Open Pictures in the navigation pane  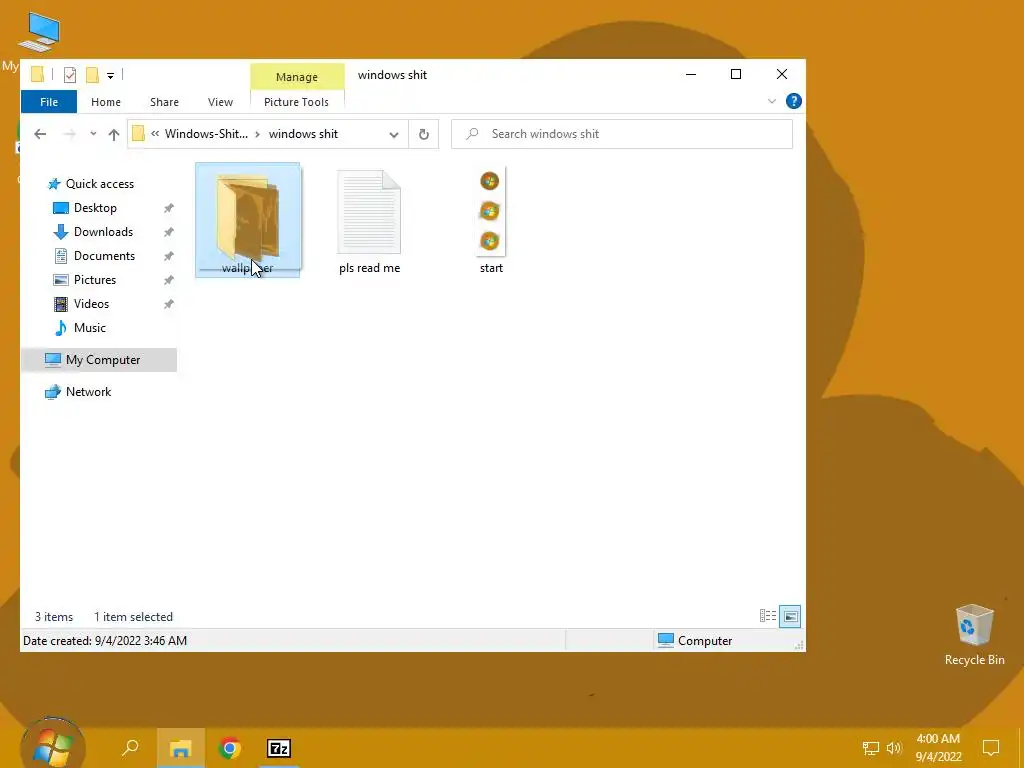point(95,280)
